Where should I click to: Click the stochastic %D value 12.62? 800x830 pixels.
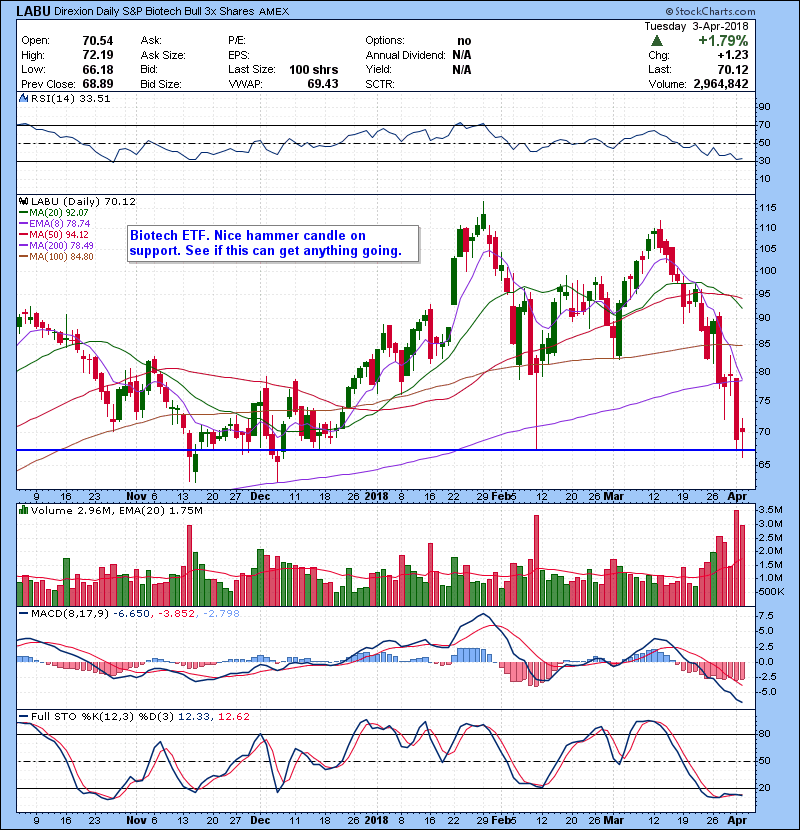click(x=233, y=717)
